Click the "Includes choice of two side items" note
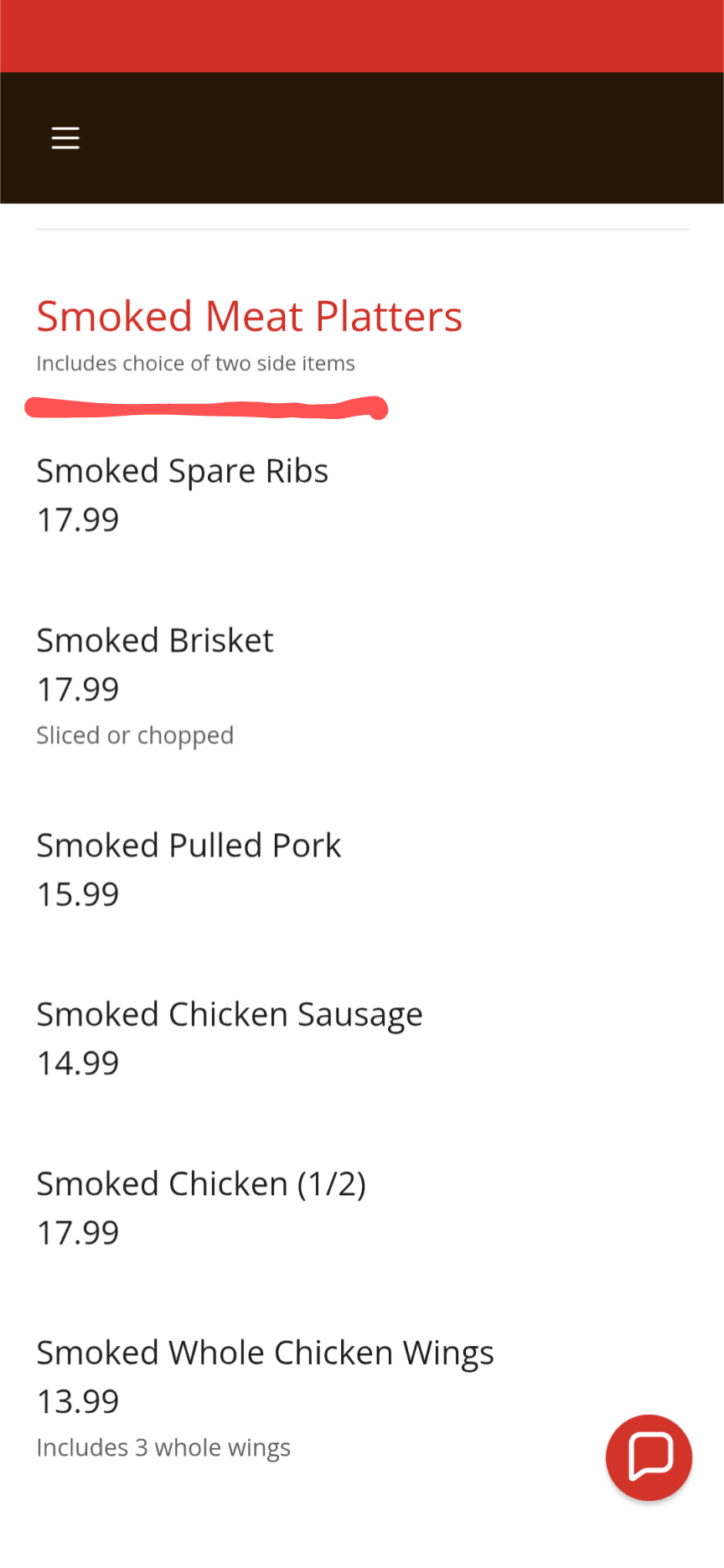 coord(195,363)
